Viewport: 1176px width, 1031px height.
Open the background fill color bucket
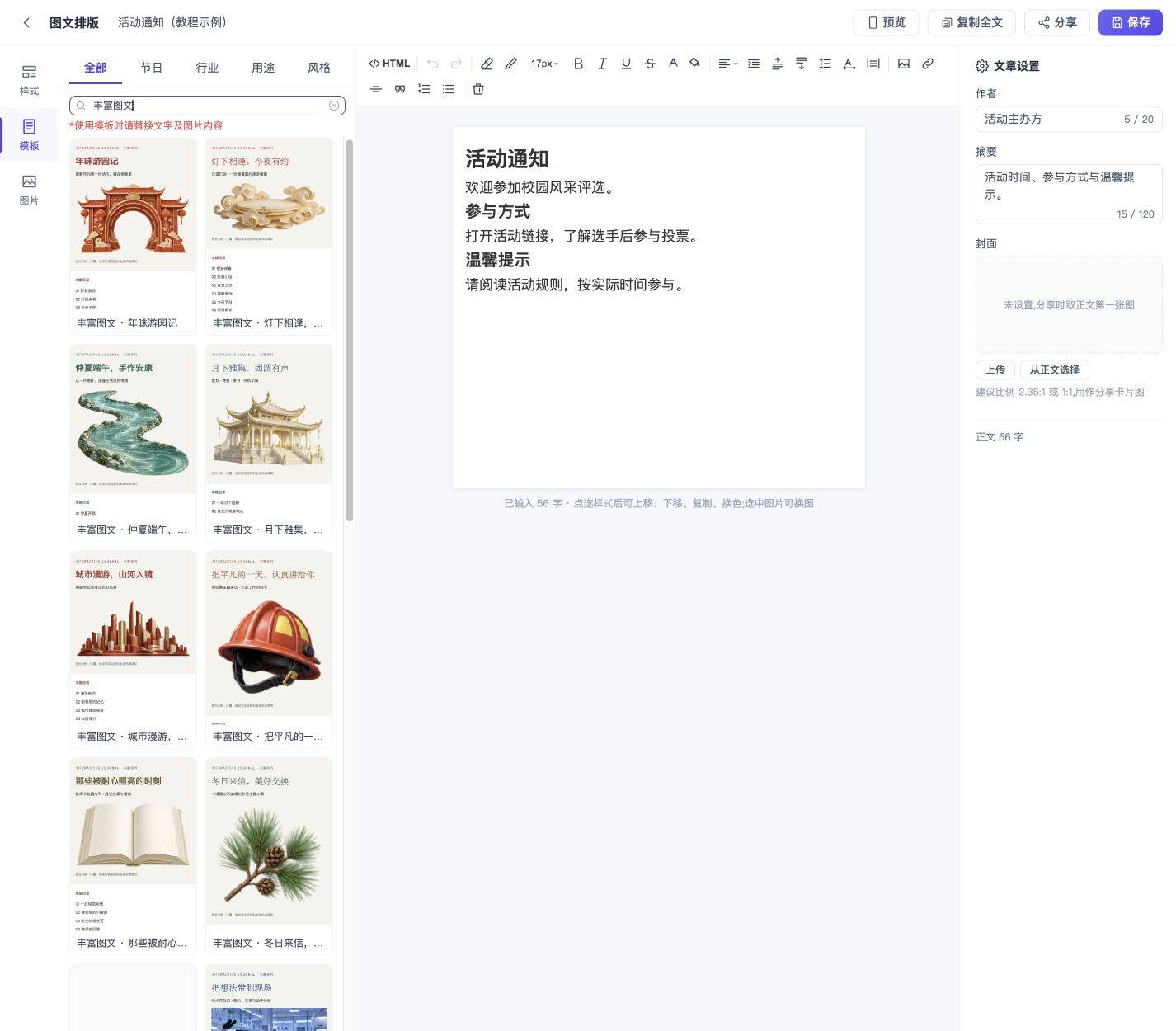pyautogui.click(x=695, y=64)
